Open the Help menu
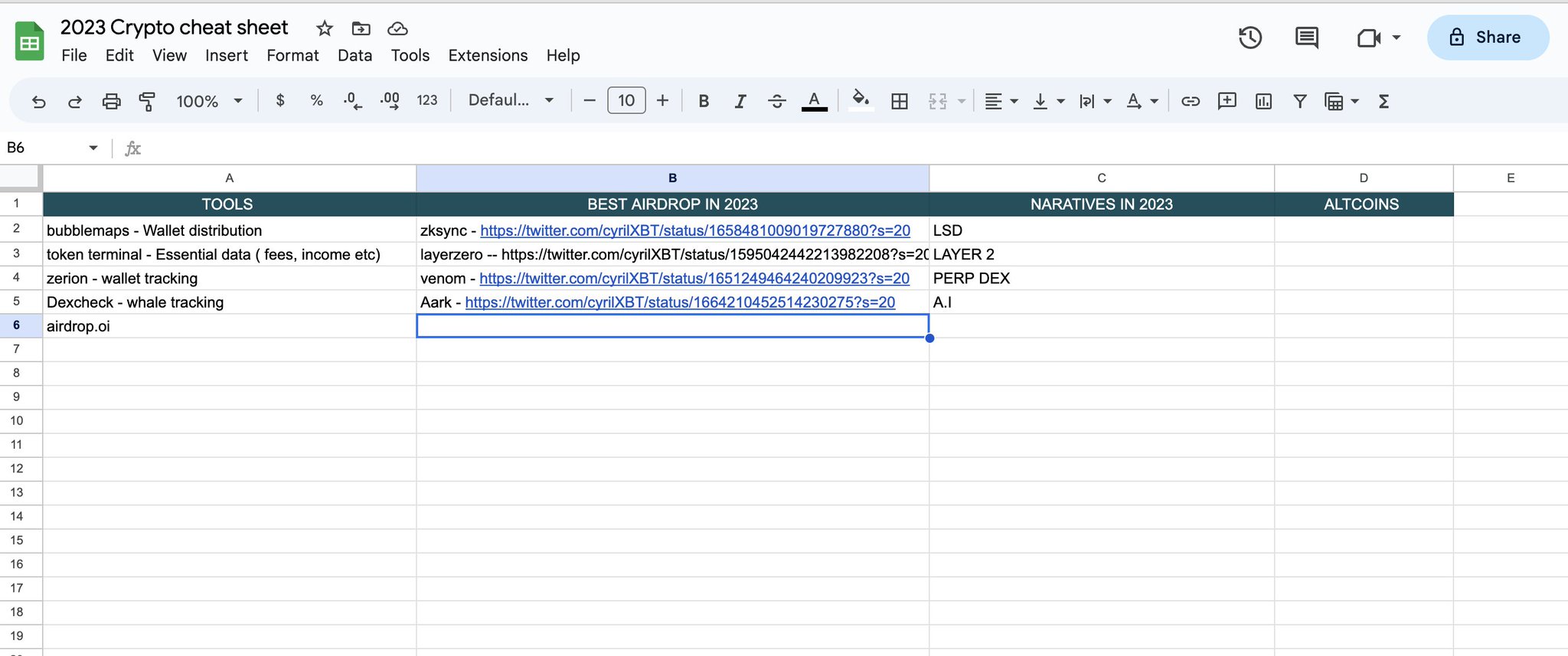 (x=563, y=55)
